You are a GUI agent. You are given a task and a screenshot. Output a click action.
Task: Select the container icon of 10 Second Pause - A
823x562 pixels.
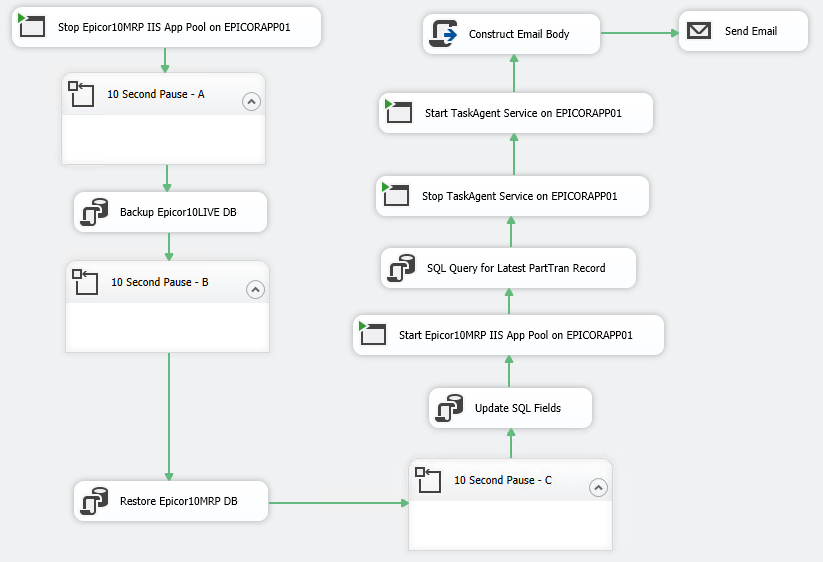click(x=81, y=94)
